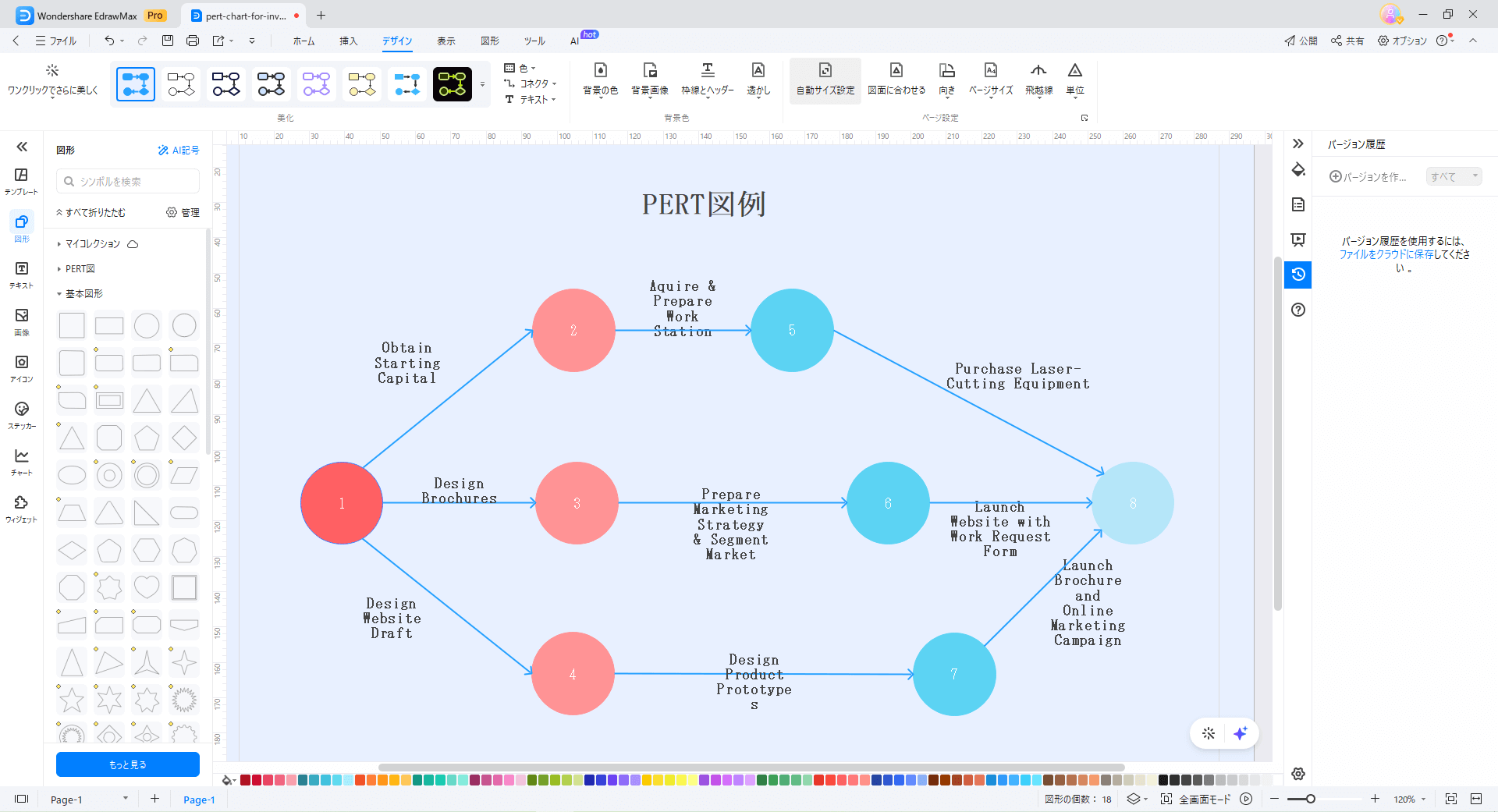The width and height of the screenshot is (1498, 812).
Task: Open the 色 color theme dropdown
Action: coord(520,68)
